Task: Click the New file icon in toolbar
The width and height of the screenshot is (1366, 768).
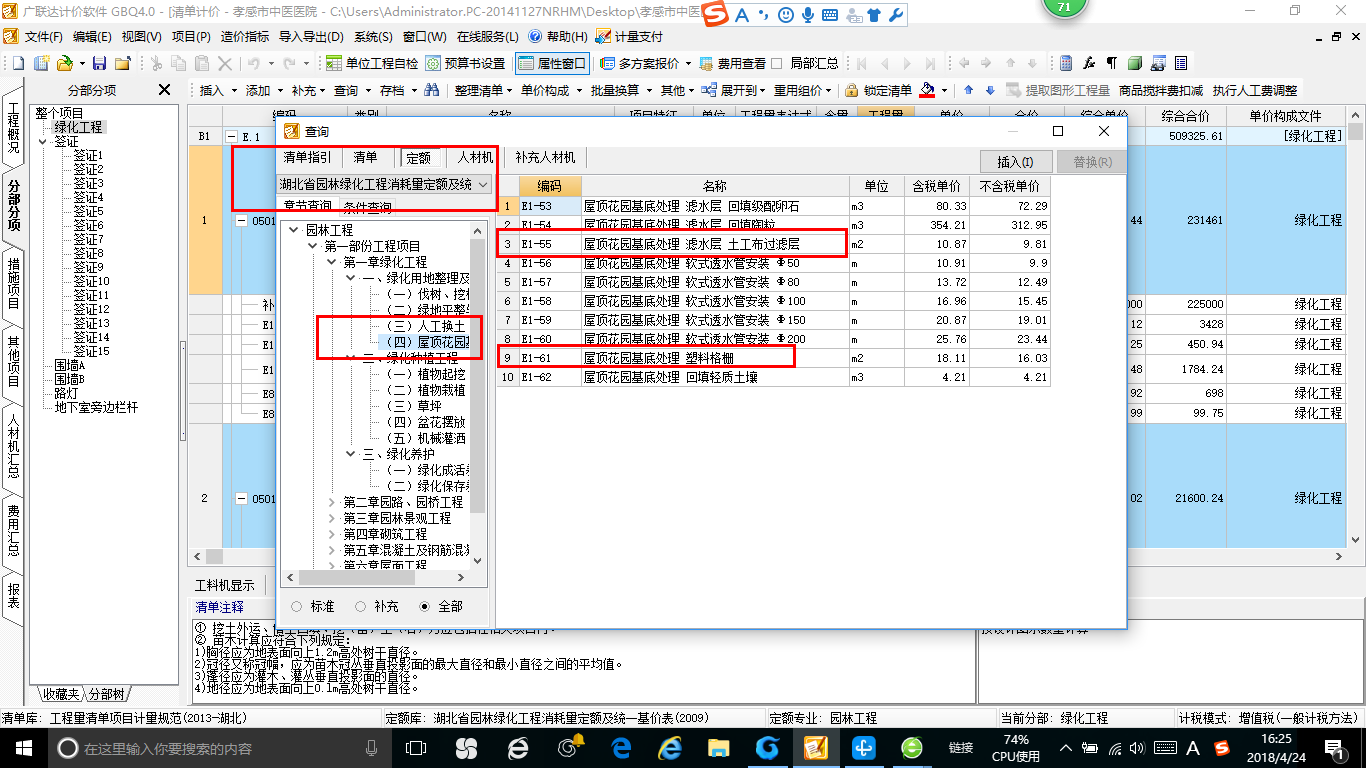Action: tap(17, 63)
